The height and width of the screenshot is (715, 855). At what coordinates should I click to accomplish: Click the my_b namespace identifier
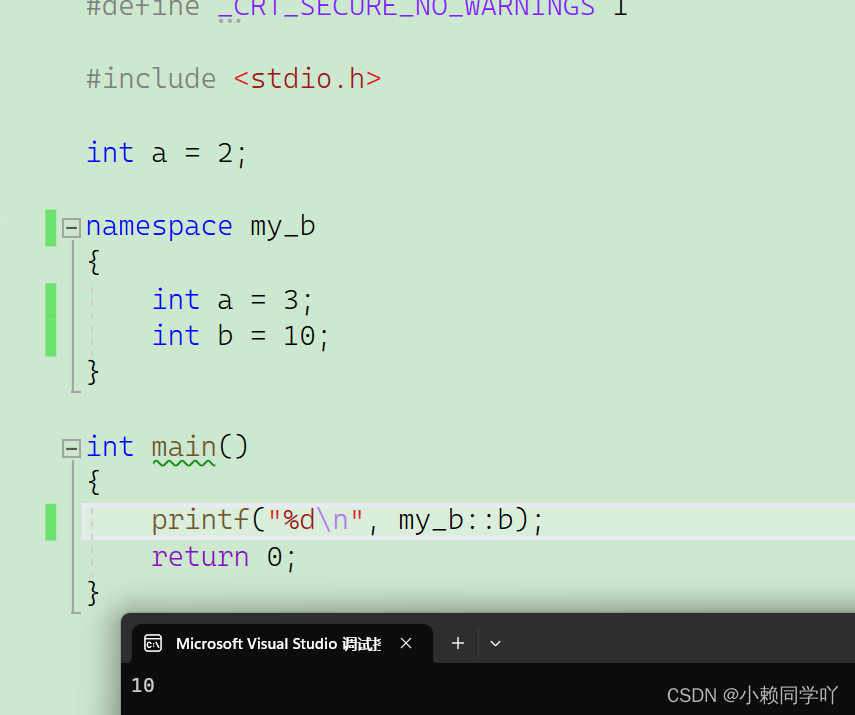point(282,227)
